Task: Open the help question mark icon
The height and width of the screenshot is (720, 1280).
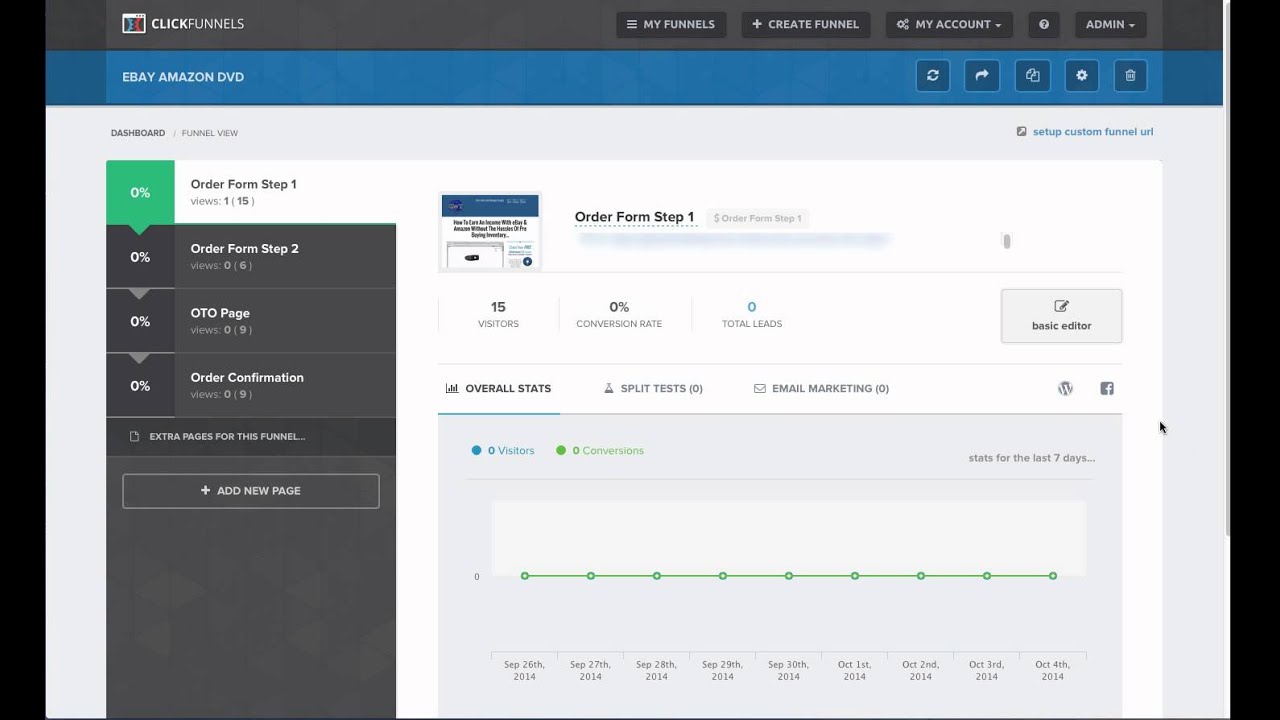Action: click(1044, 24)
